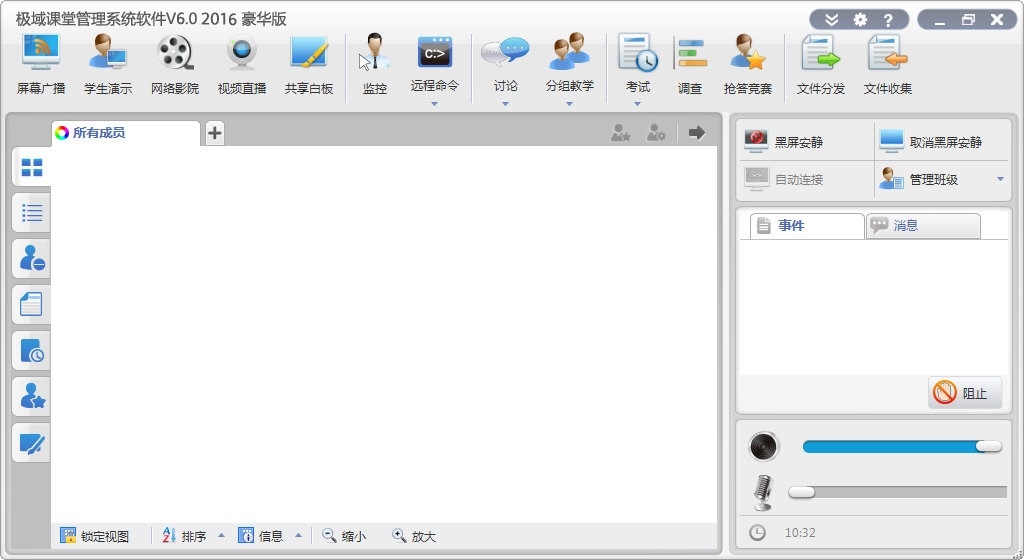Launch Network Cinema (网络影院)

pos(175,65)
